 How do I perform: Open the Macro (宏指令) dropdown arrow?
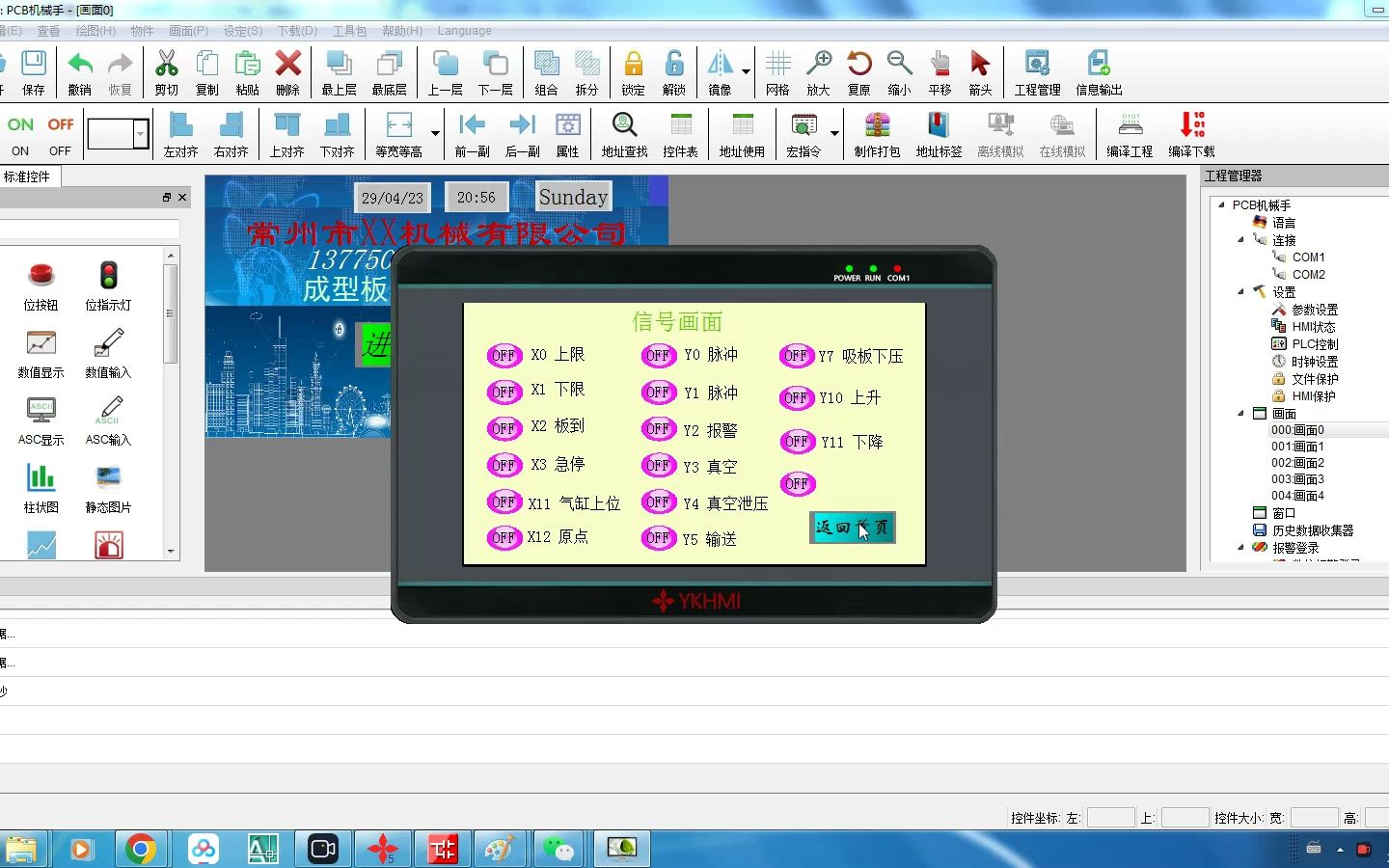pos(834,133)
